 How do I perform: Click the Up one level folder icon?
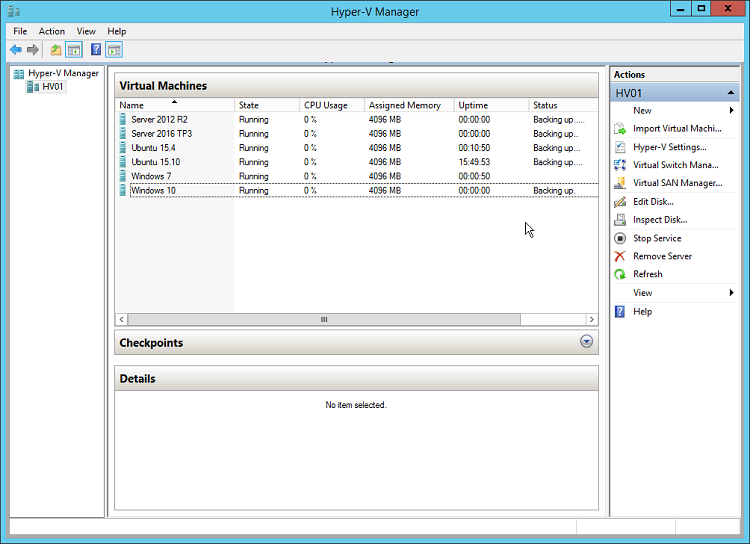tap(56, 49)
